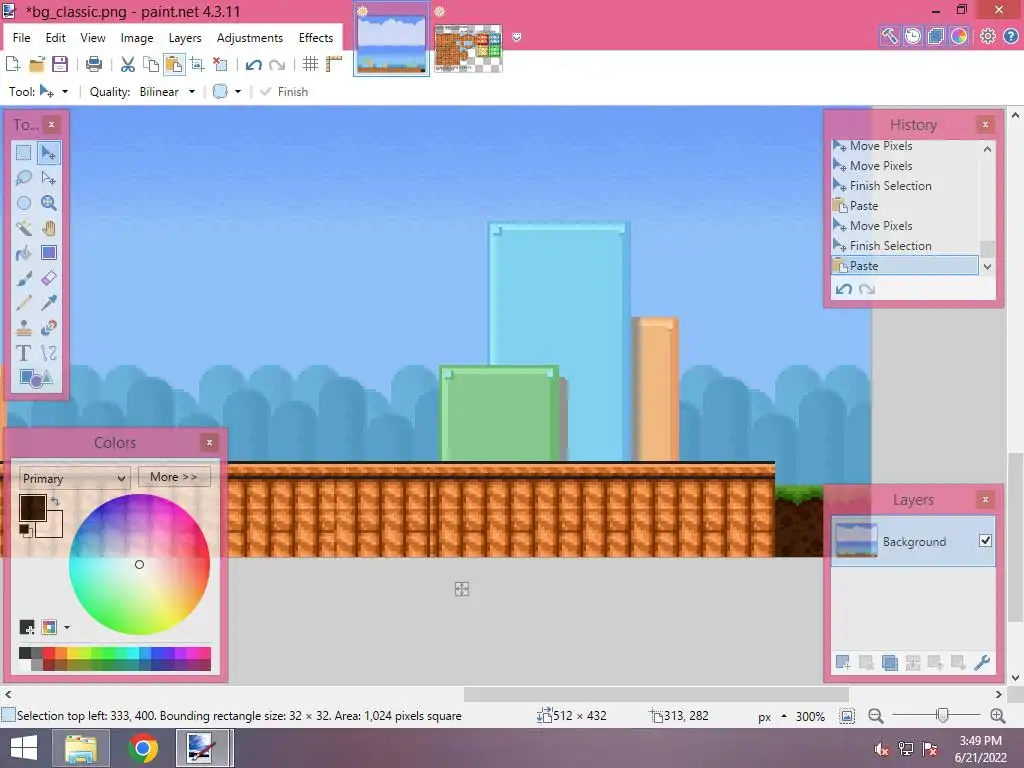This screenshot has width=1024, height=768.
Task: Toggle the Colors window wheel button
Action: coord(959,36)
